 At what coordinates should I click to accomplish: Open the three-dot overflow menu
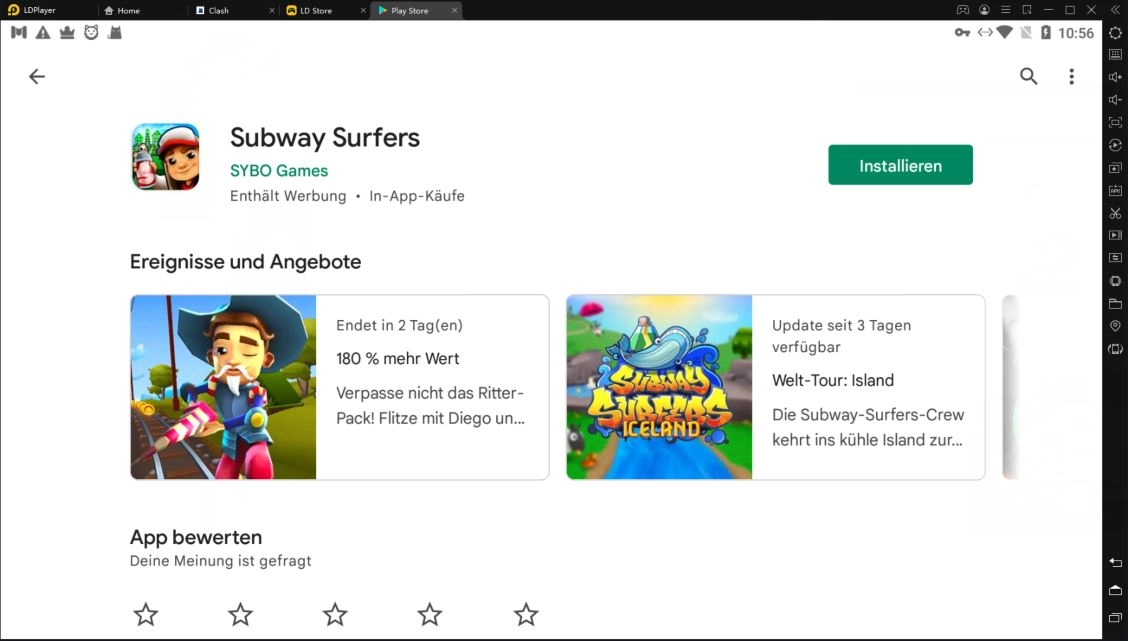pyautogui.click(x=1071, y=76)
